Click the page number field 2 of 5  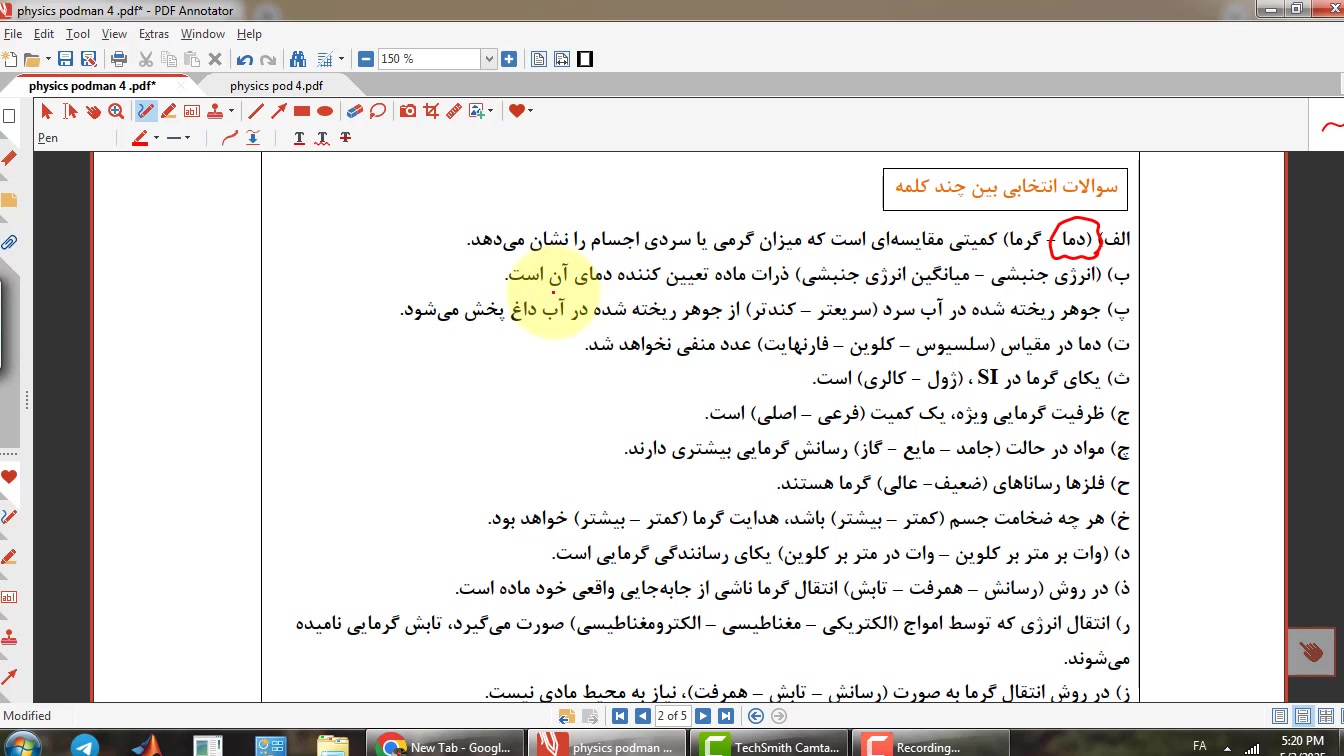click(x=672, y=716)
